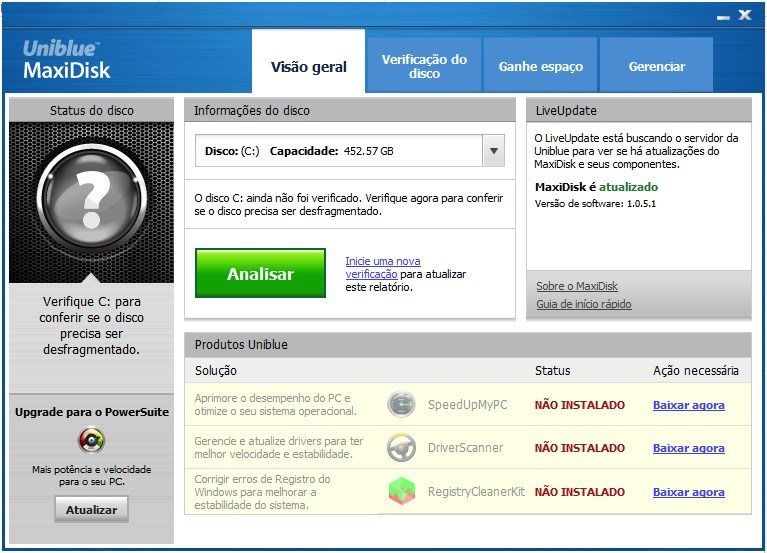Click the Verifique C: para conferir message

click(x=91, y=325)
